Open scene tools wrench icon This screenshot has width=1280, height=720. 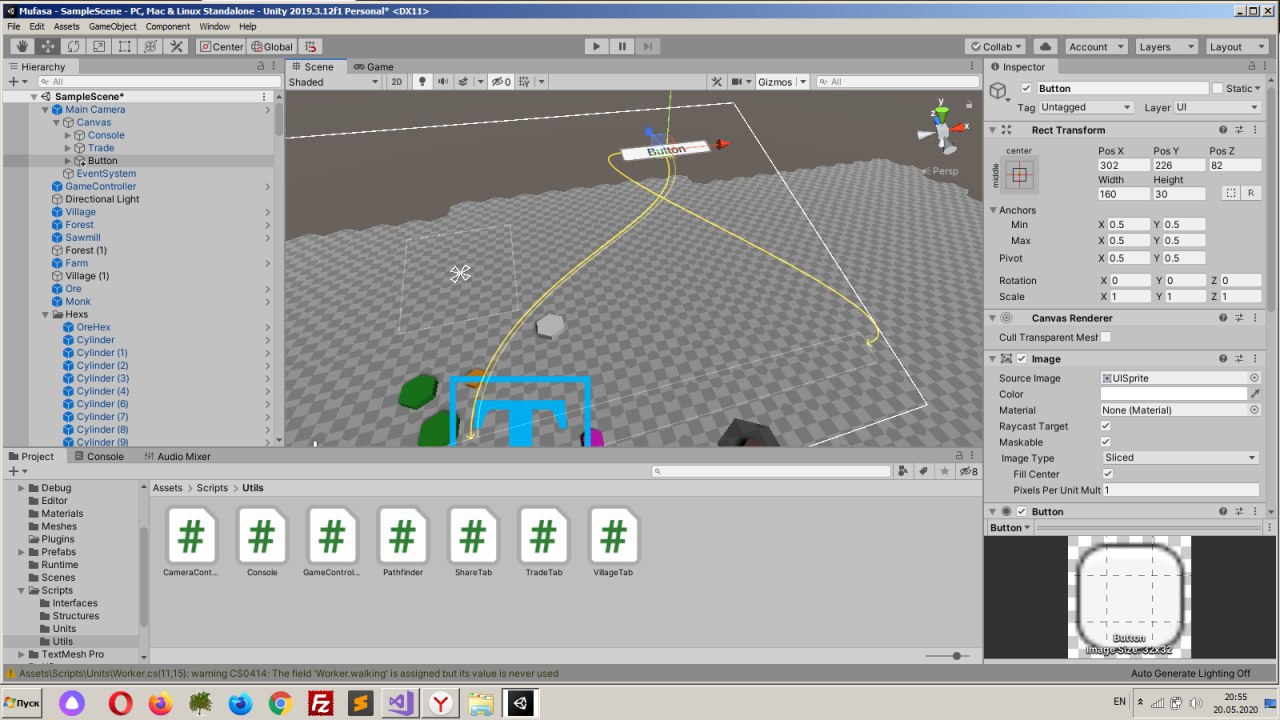(717, 82)
